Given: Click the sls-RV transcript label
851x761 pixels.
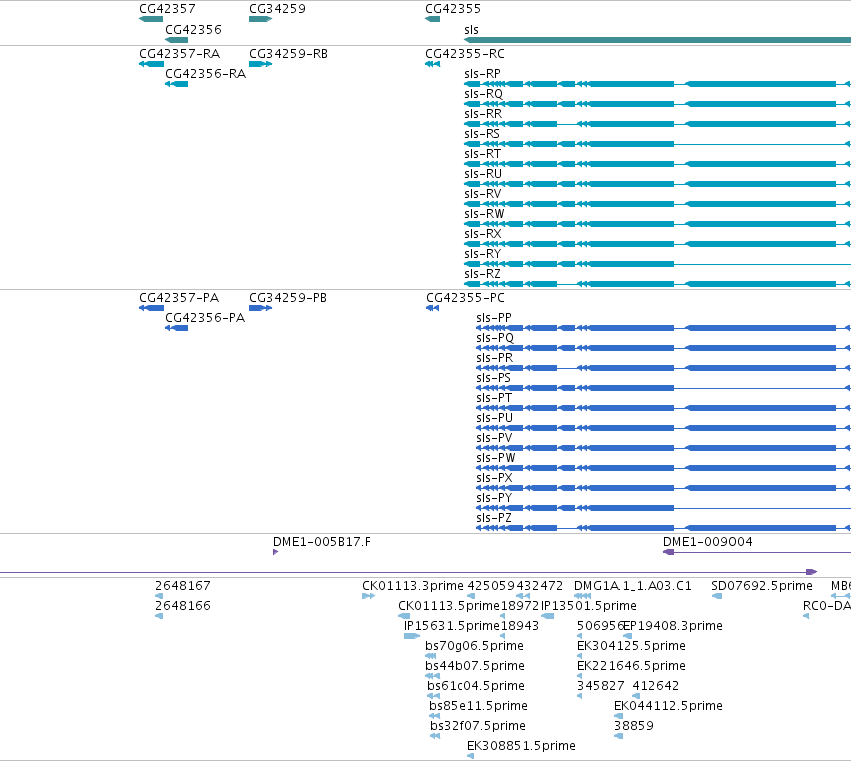Looking at the screenshot, I should coord(482,194).
